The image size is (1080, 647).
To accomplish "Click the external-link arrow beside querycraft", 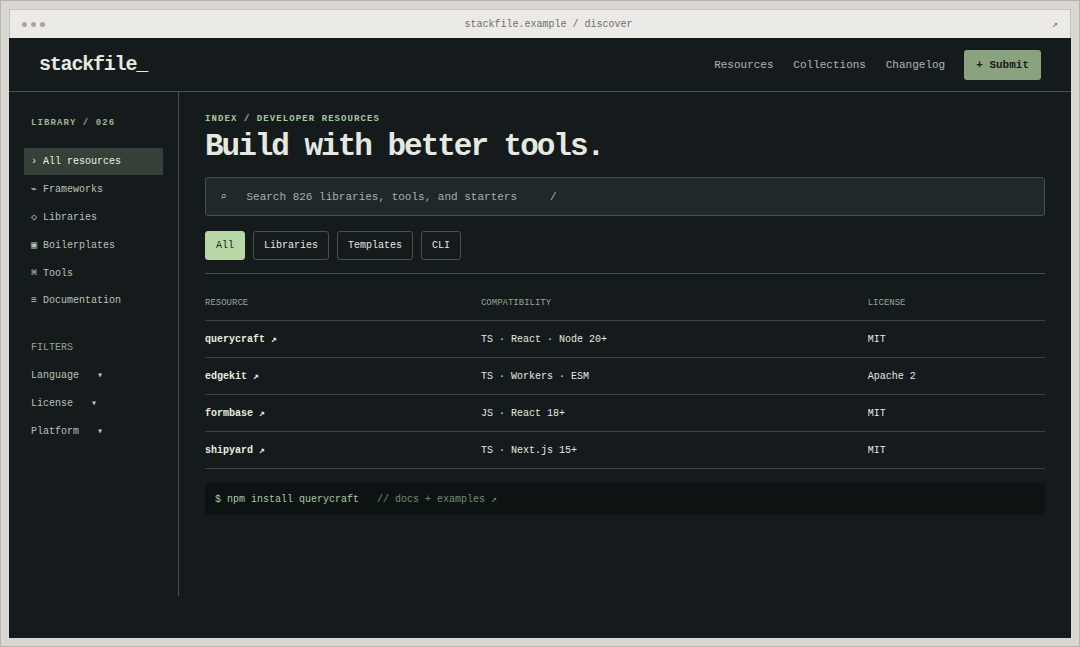I will coord(273,340).
